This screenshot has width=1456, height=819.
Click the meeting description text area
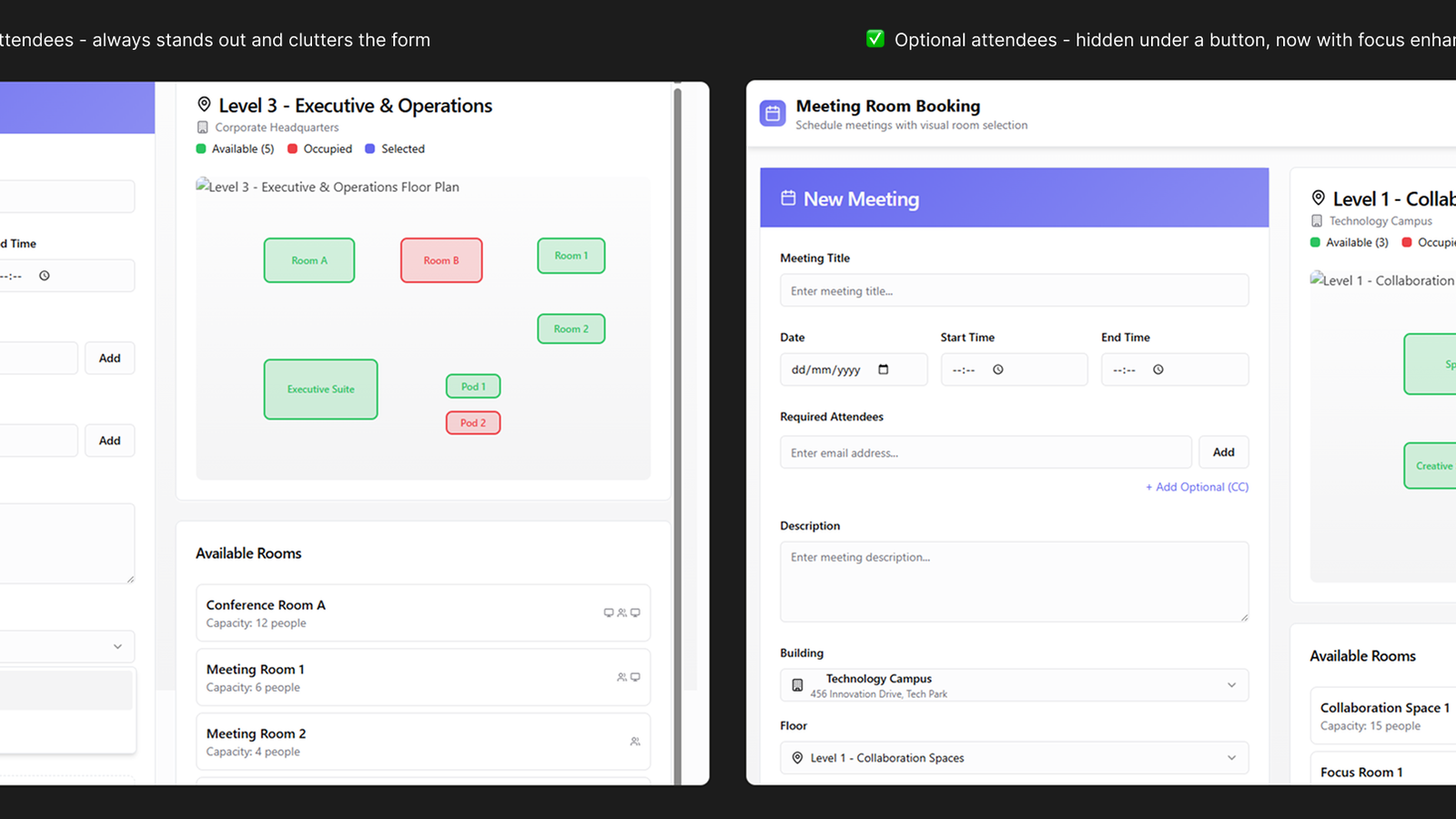(x=1015, y=582)
